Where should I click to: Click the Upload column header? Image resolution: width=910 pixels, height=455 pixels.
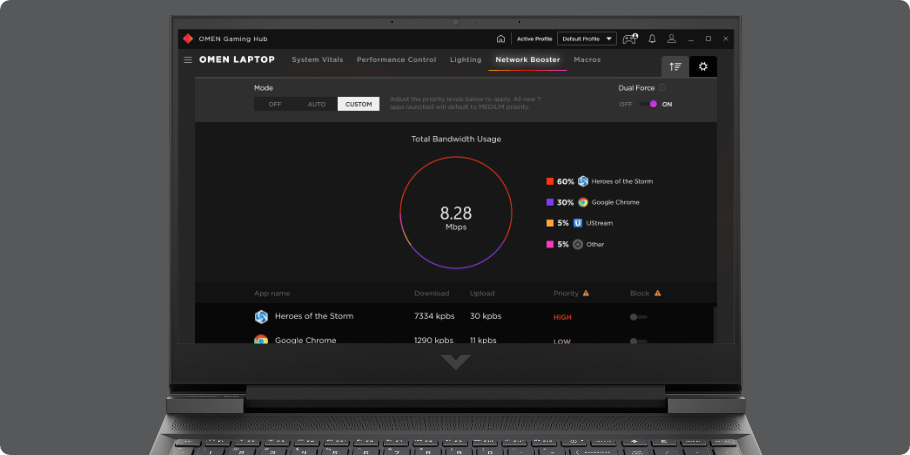tap(482, 293)
